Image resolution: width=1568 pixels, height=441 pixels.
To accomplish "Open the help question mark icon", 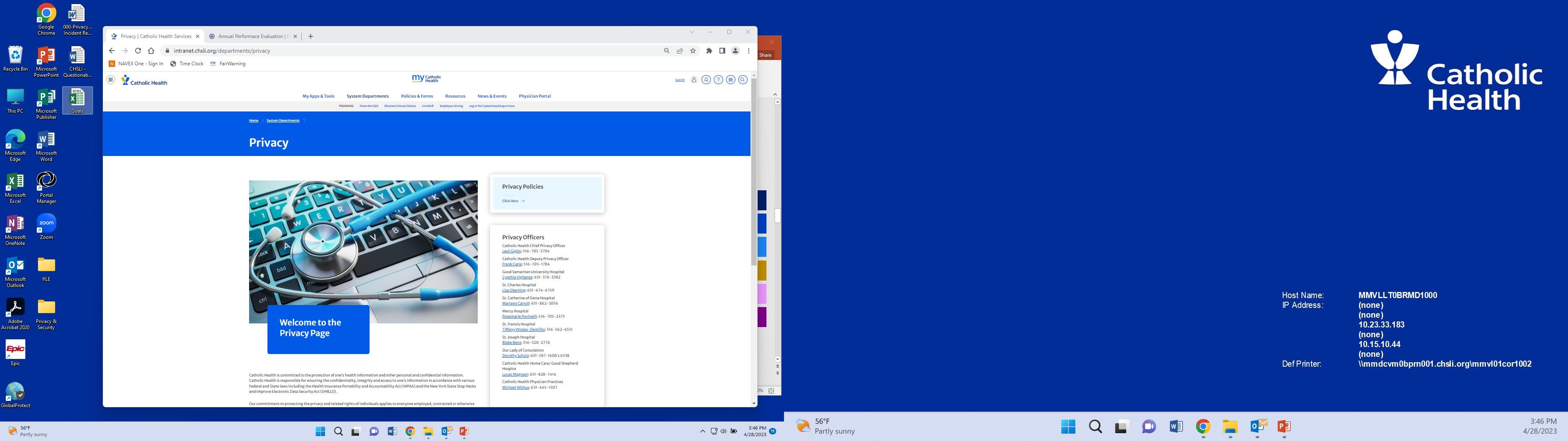I will (718, 80).
